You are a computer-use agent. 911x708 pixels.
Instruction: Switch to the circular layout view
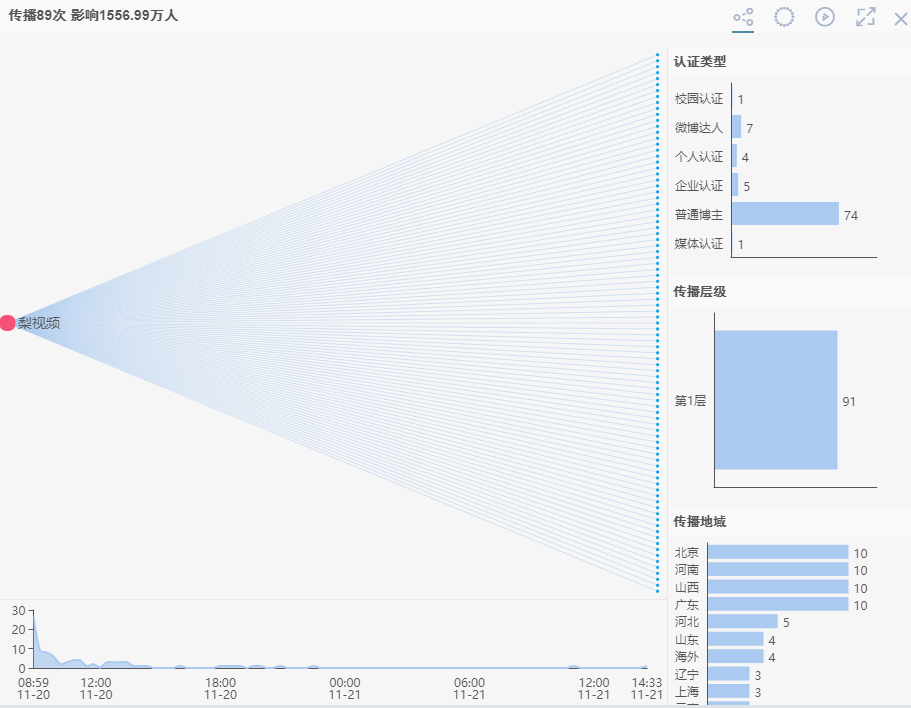[784, 17]
